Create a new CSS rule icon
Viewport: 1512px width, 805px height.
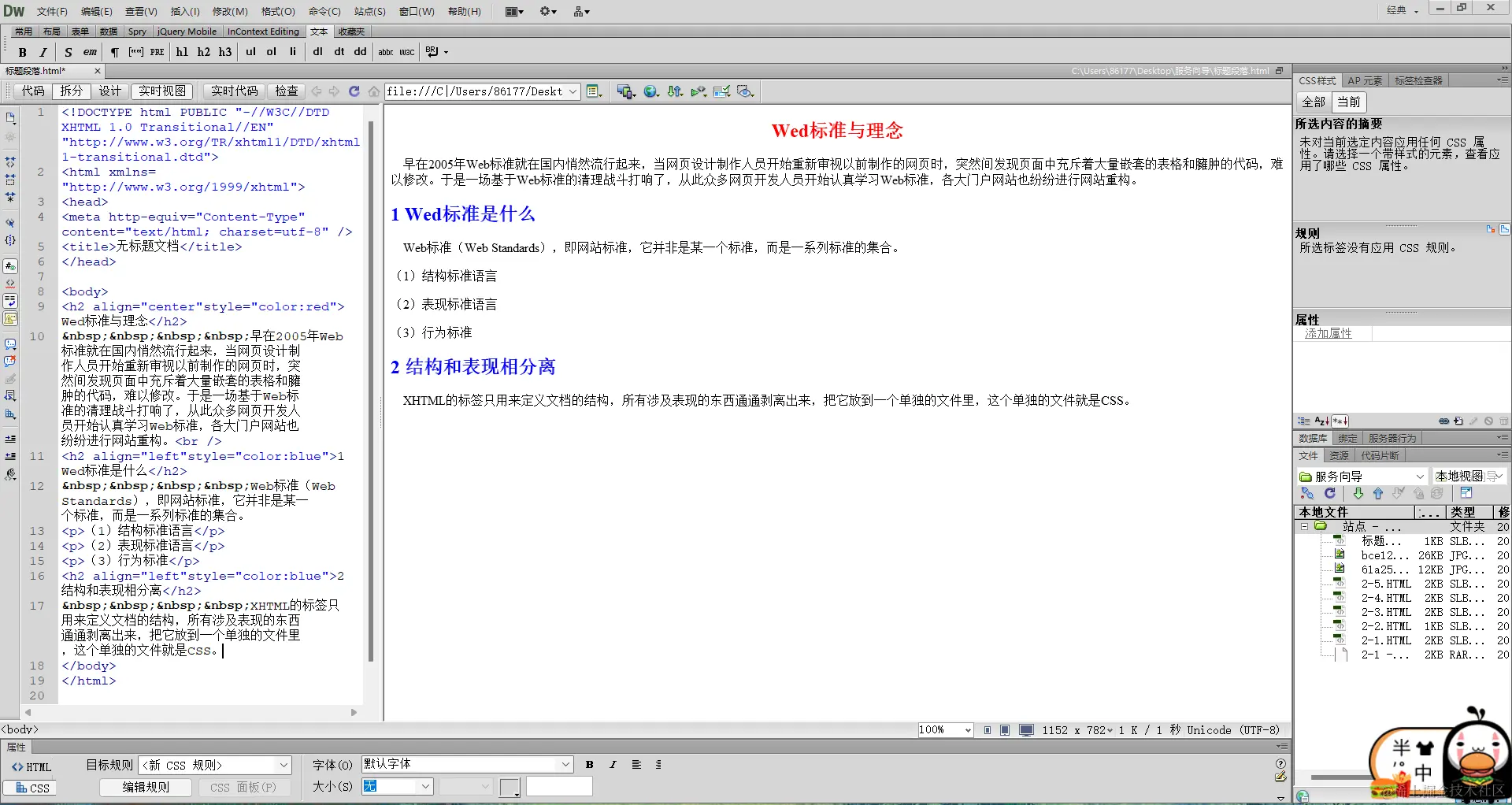point(1460,421)
